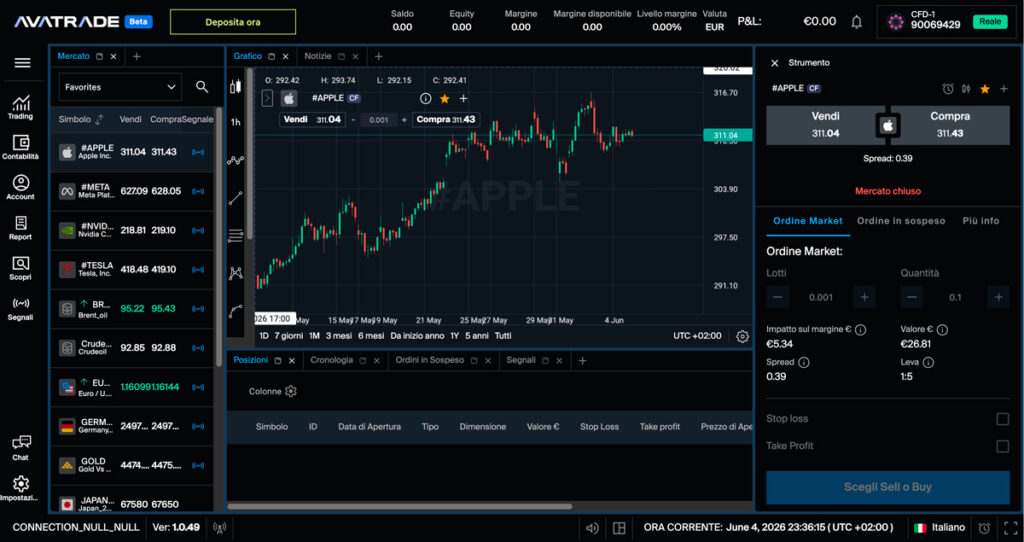Click the Scegli Sell o Buy button

coord(888,487)
